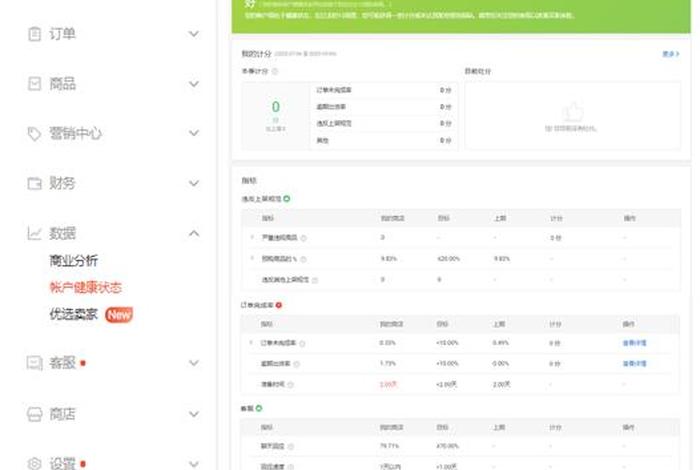Click the 财务 wallet icon

[x=34, y=183]
